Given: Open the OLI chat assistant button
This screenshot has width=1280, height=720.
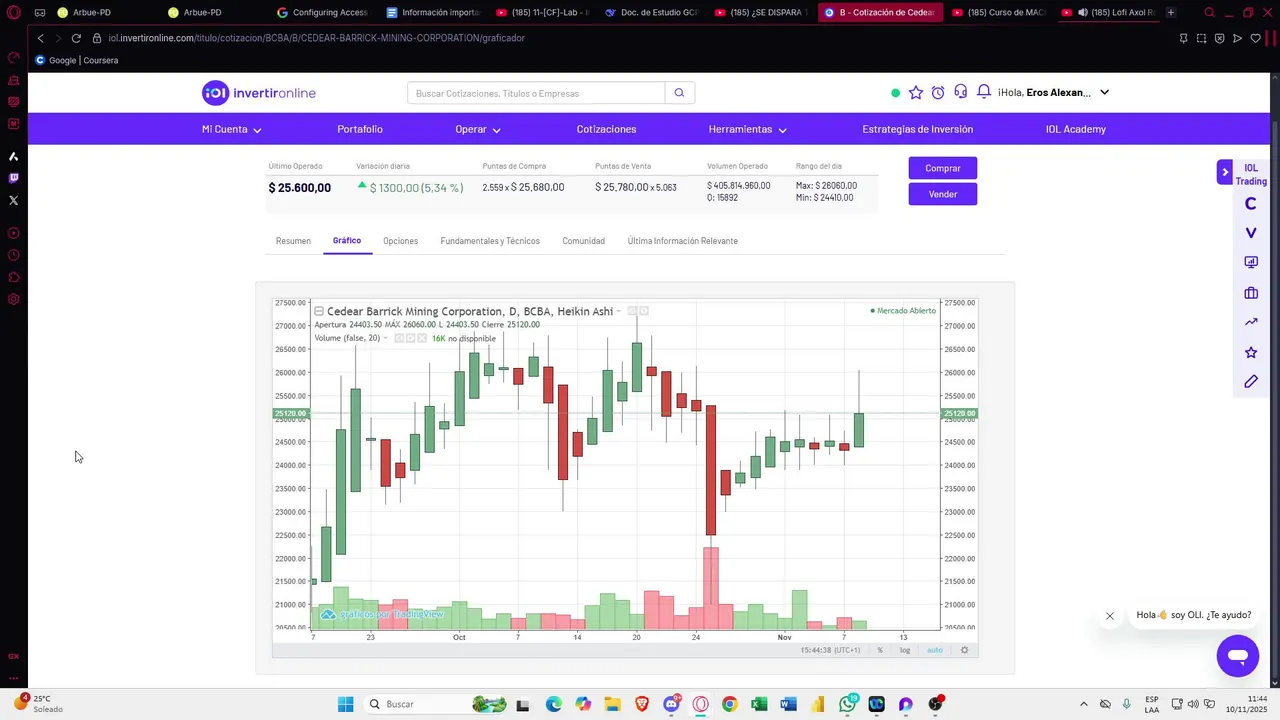Looking at the screenshot, I should (x=1238, y=656).
